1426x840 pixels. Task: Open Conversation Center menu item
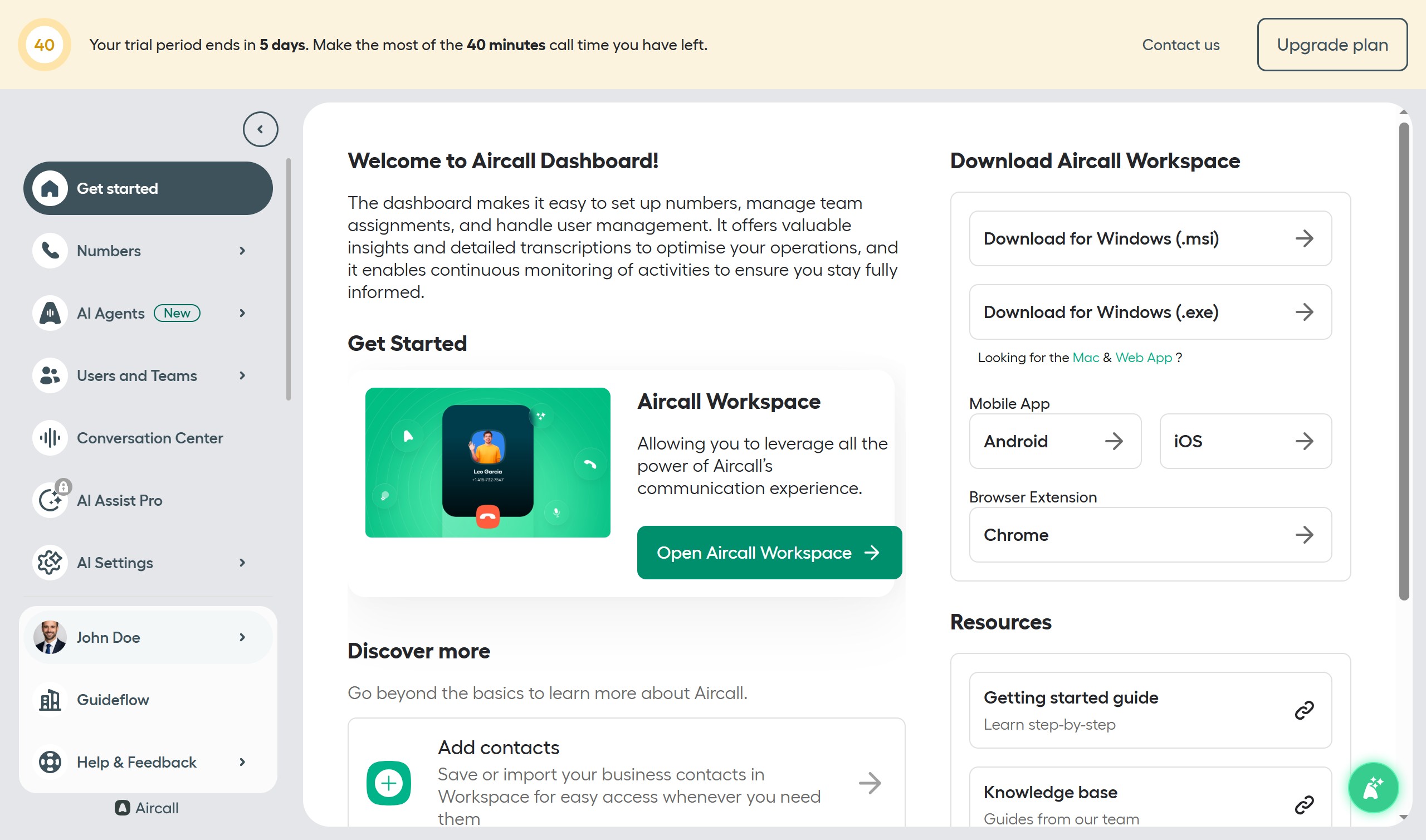click(148, 438)
